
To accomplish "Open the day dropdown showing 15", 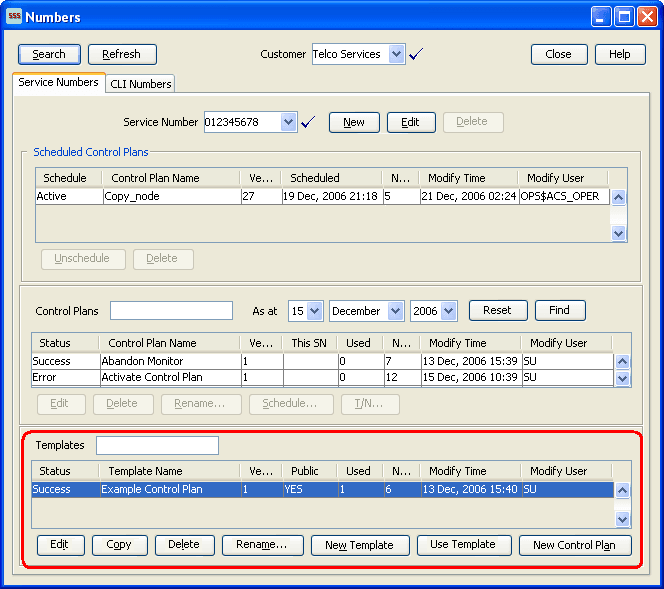I will tap(315, 311).
